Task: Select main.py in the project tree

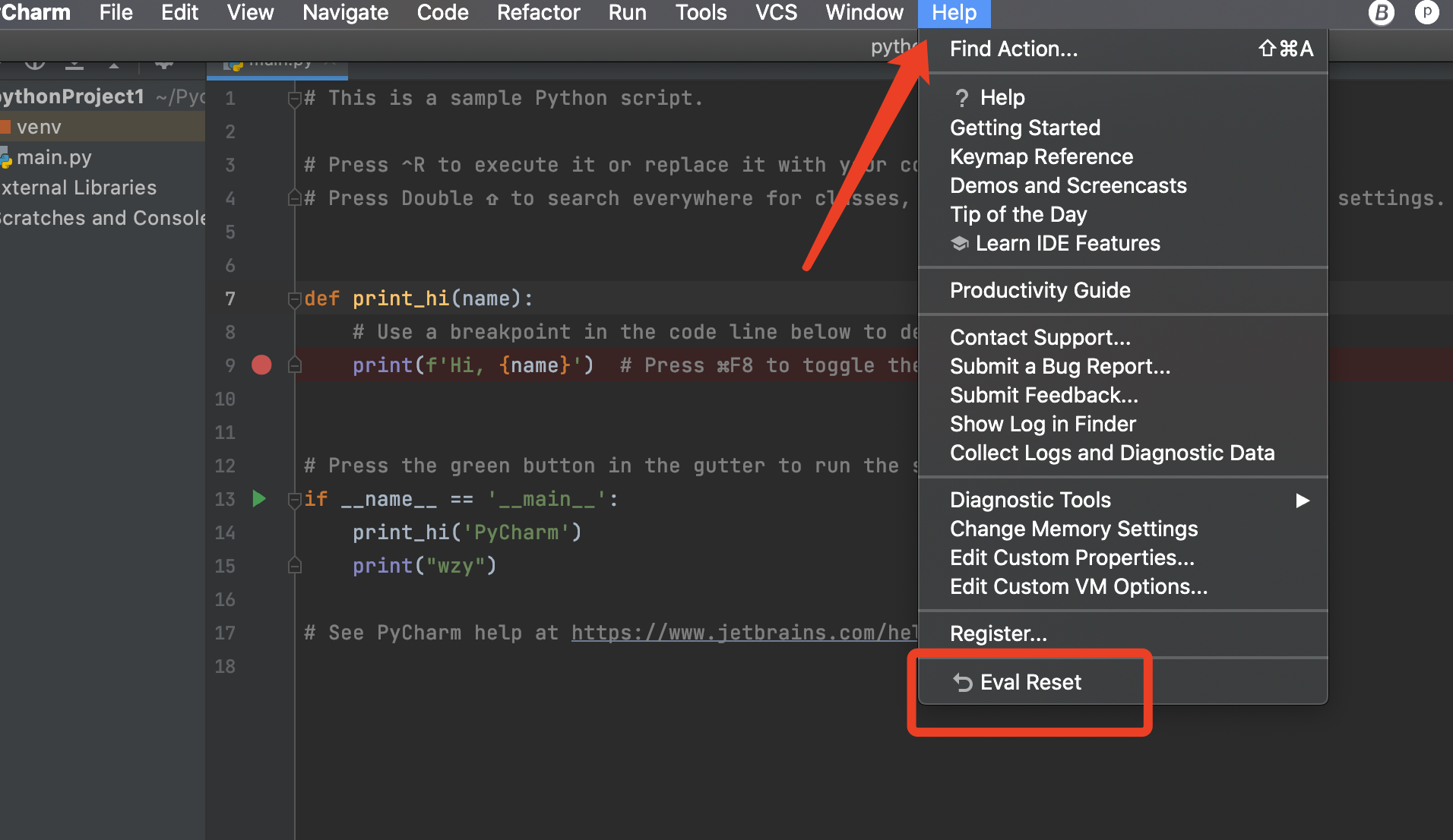Action: pyautogui.click(x=103, y=157)
